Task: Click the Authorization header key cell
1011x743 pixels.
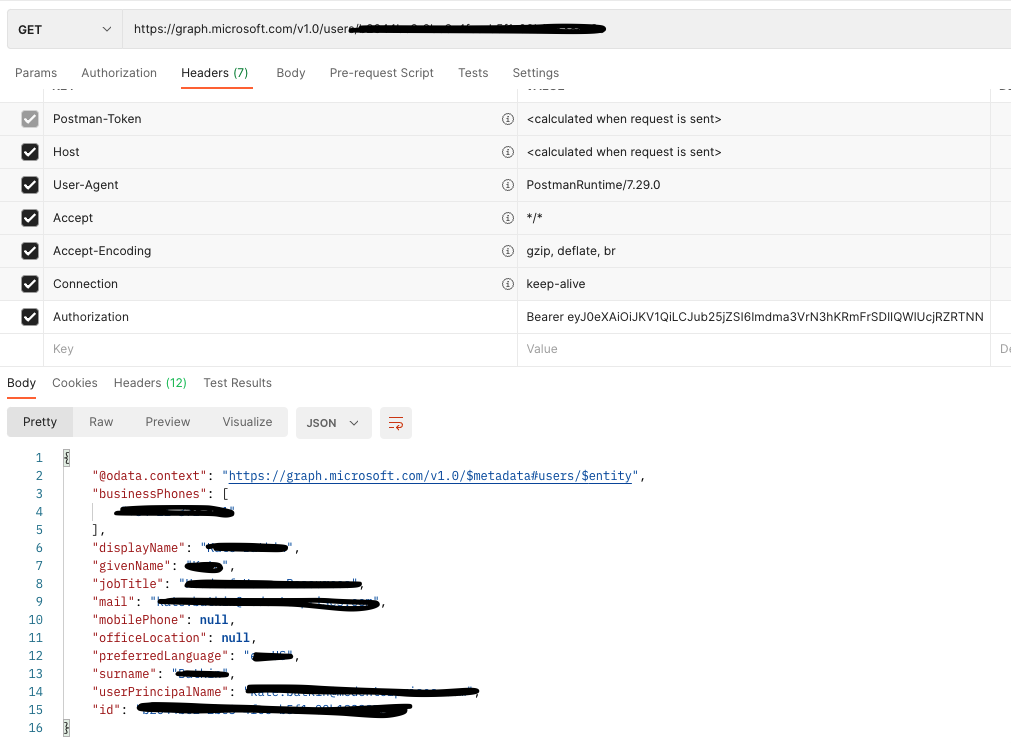Action: coord(280,317)
